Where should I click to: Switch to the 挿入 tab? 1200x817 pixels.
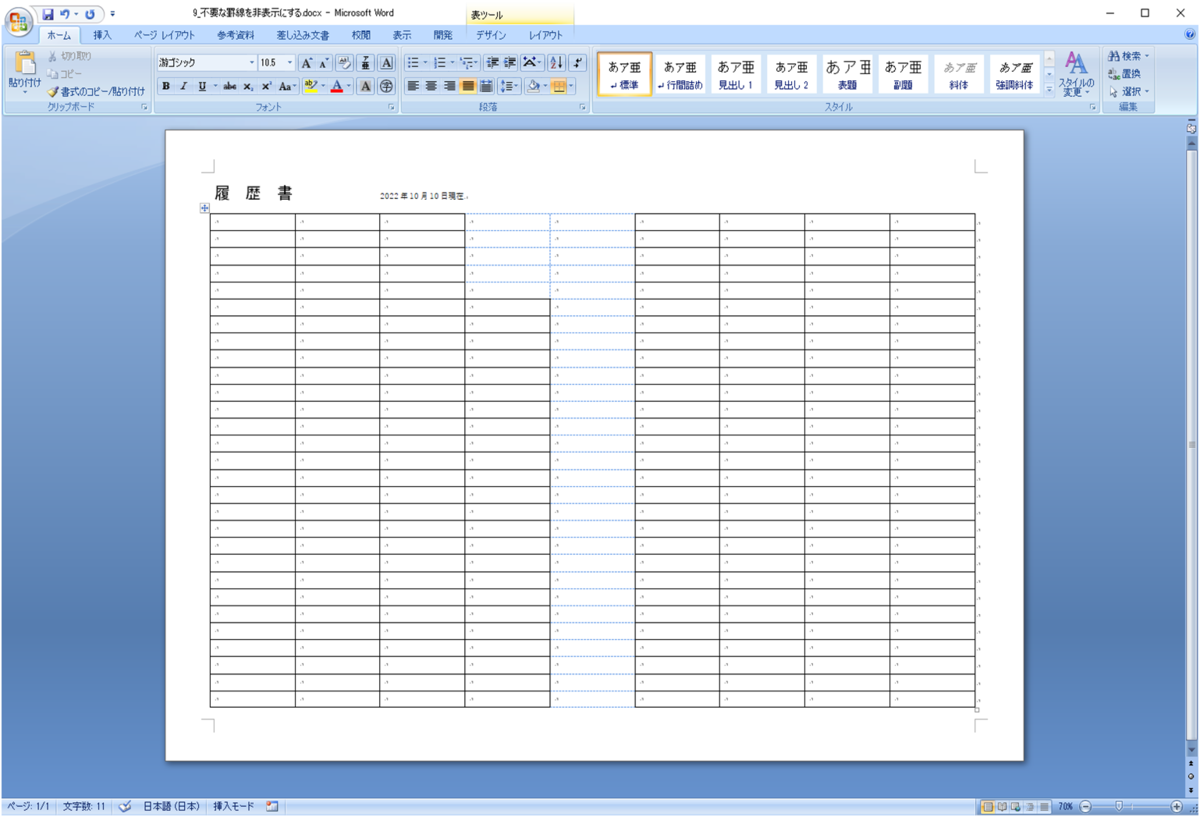(102, 35)
